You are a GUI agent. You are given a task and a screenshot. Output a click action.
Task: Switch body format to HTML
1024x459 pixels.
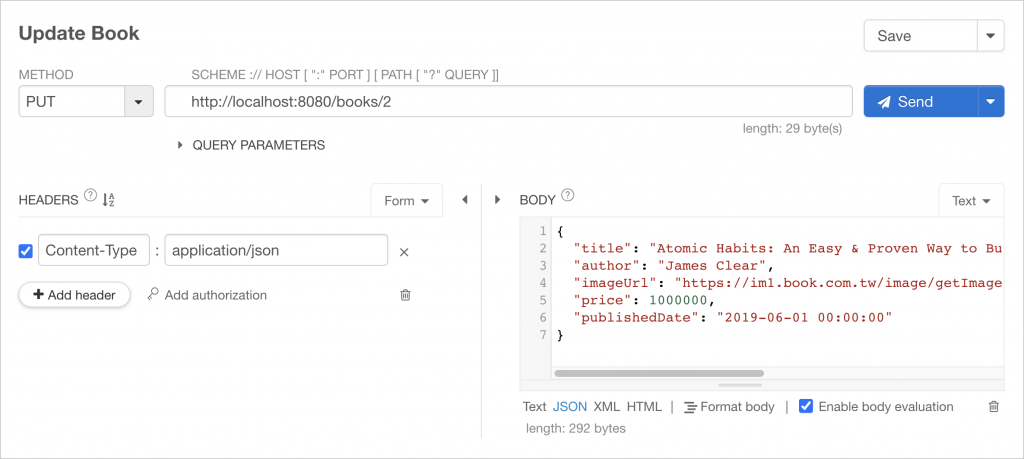644,407
